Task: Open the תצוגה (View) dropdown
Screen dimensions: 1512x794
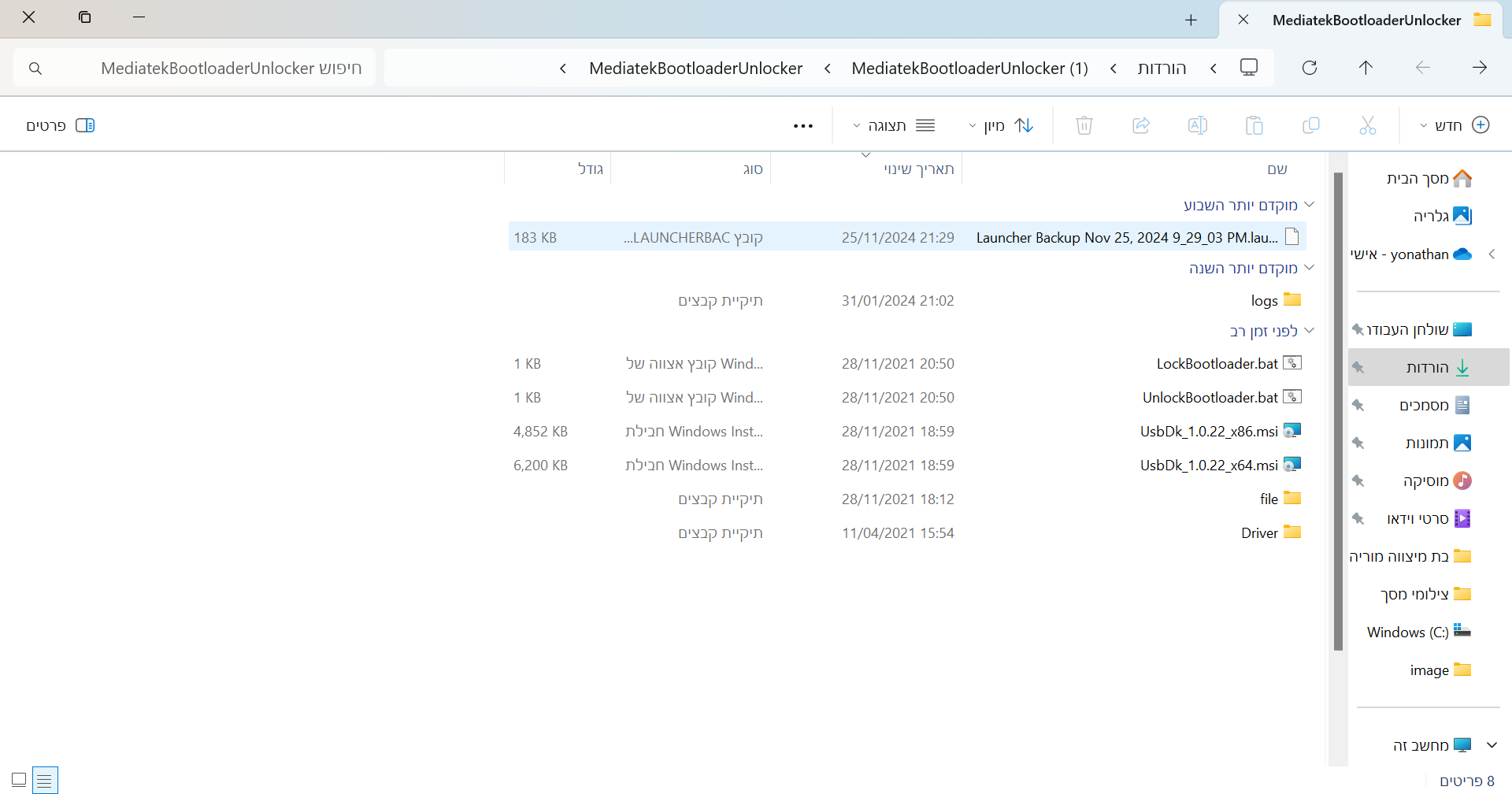Action: tap(894, 125)
